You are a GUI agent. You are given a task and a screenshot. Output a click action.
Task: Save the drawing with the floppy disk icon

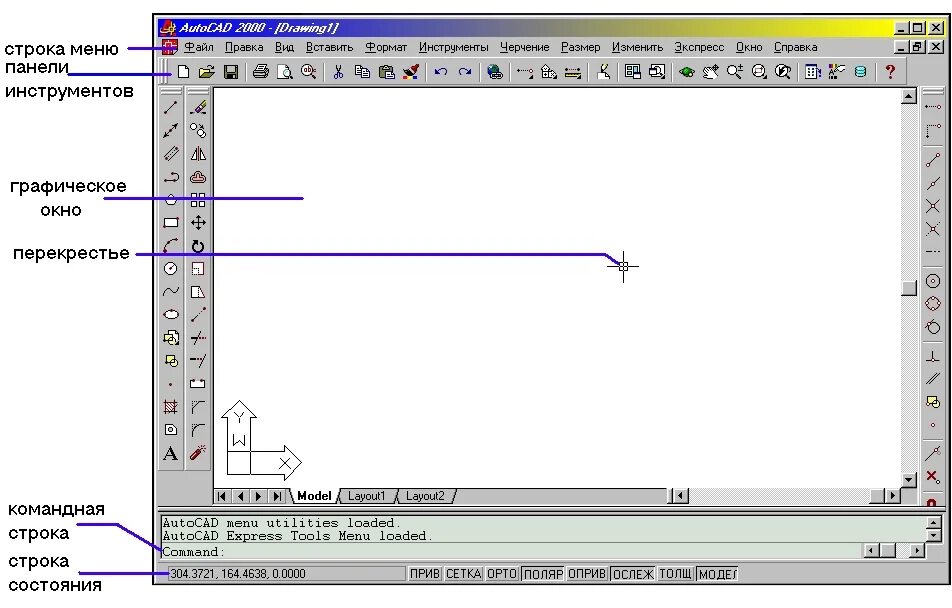tap(231, 72)
